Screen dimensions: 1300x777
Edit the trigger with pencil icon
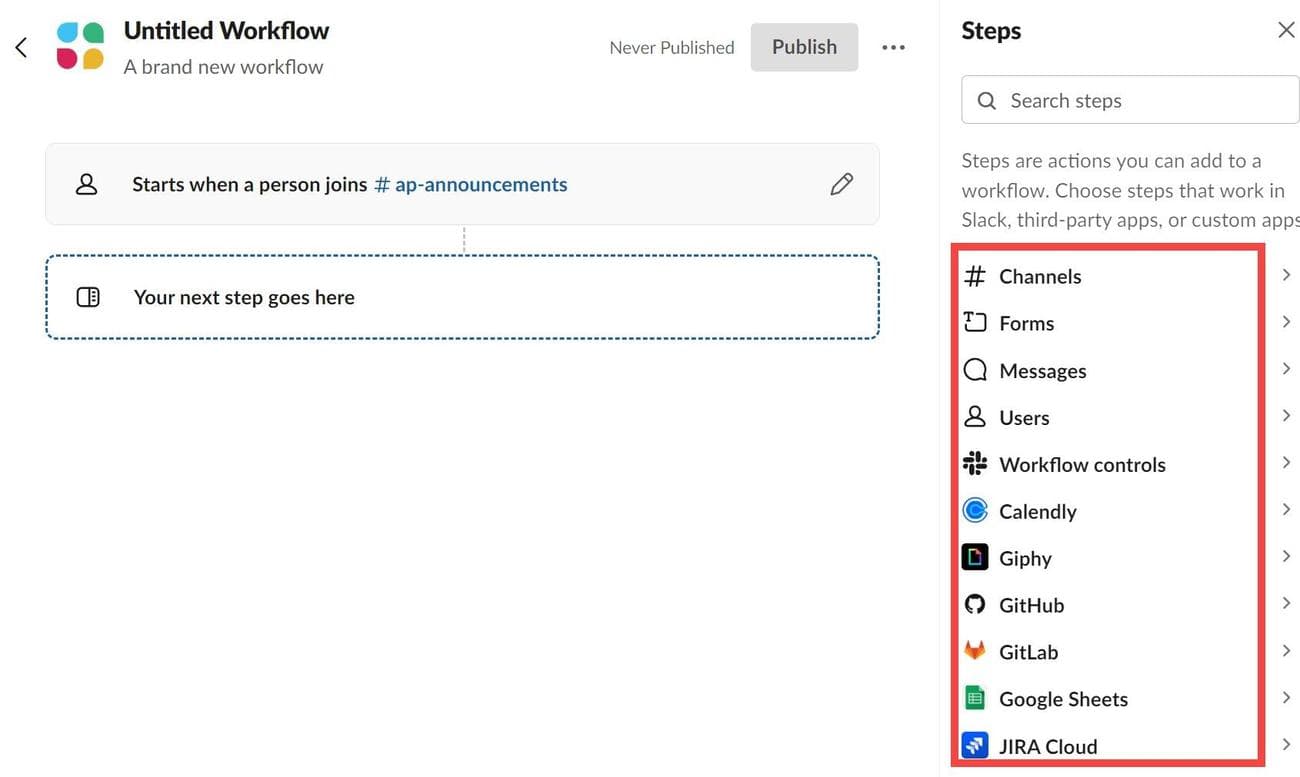pyautogui.click(x=841, y=184)
